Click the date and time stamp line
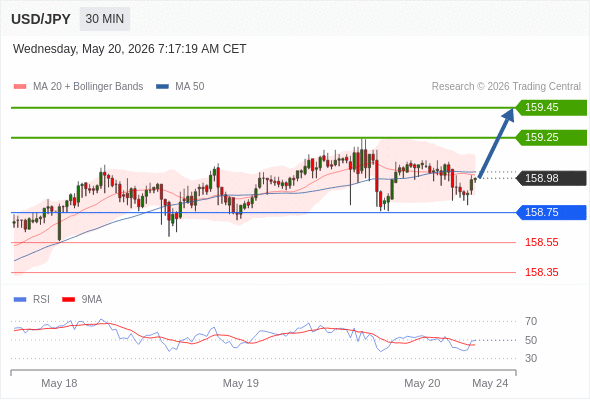Image resolution: width=590 pixels, height=400 pixels. point(129,49)
